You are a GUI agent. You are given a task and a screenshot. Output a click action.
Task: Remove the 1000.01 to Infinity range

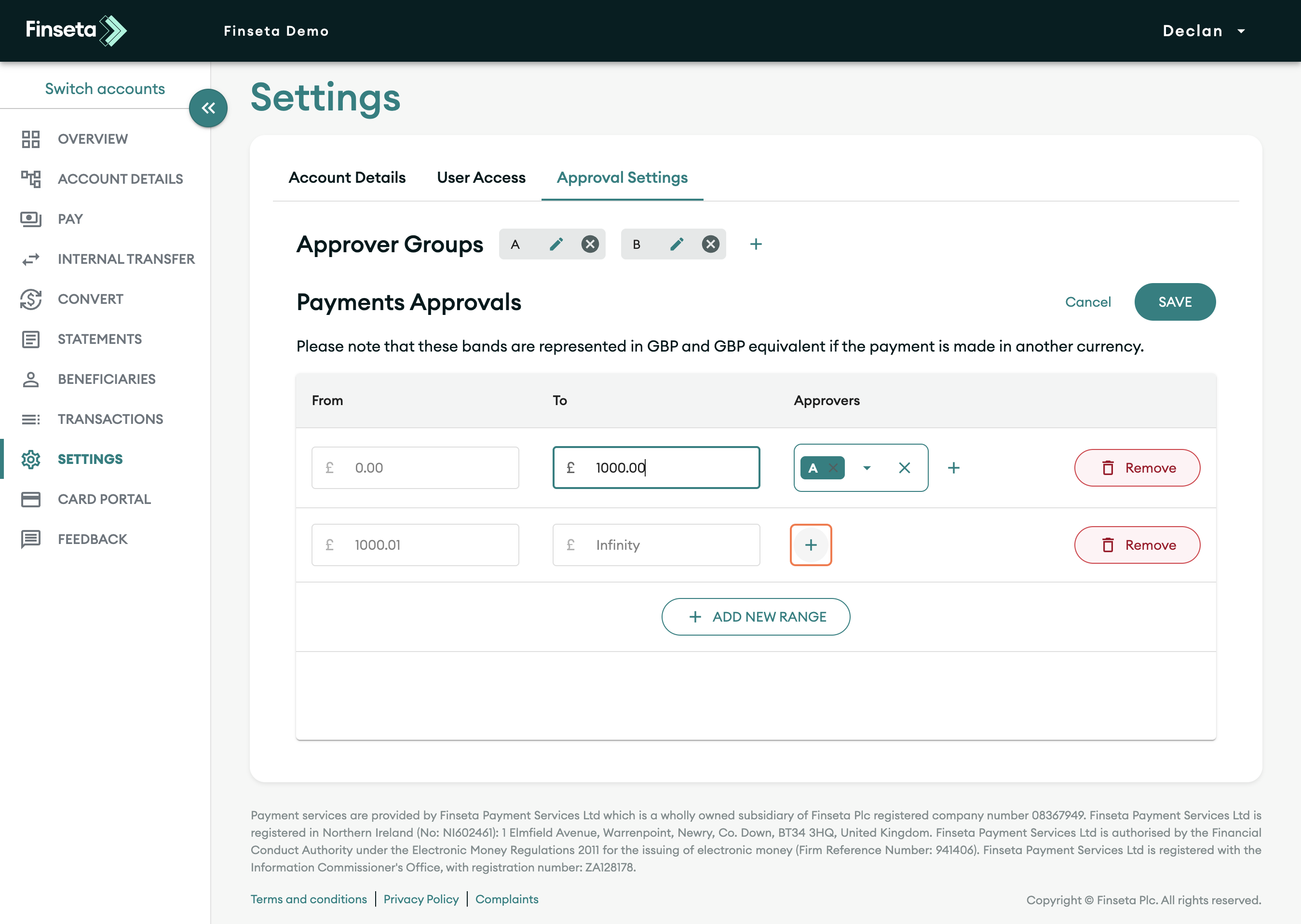click(1137, 544)
